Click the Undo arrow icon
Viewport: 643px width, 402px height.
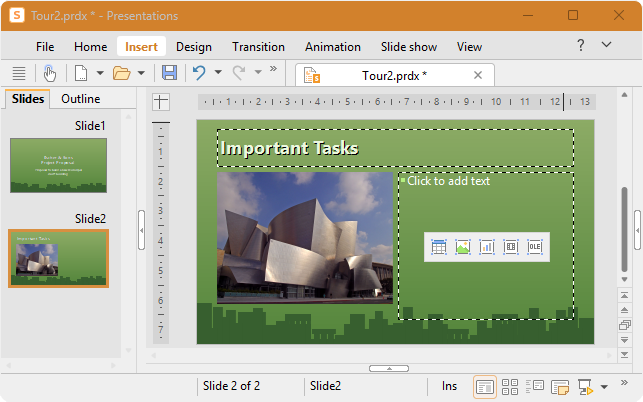[199, 73]
